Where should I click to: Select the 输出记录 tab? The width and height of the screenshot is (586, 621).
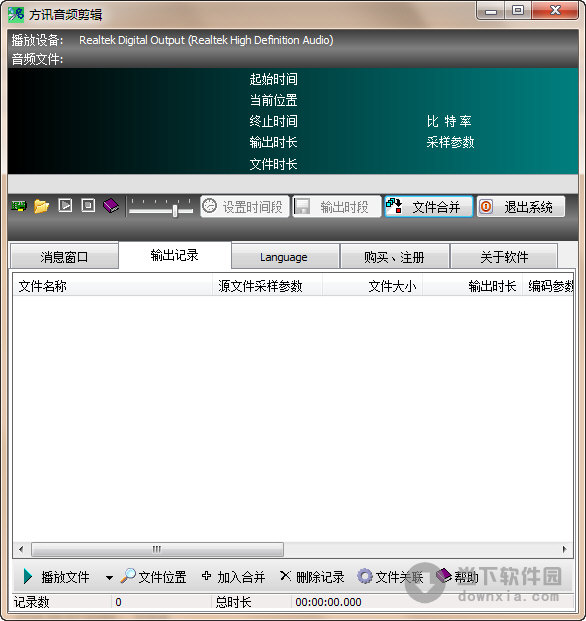(x=175, y=255)
